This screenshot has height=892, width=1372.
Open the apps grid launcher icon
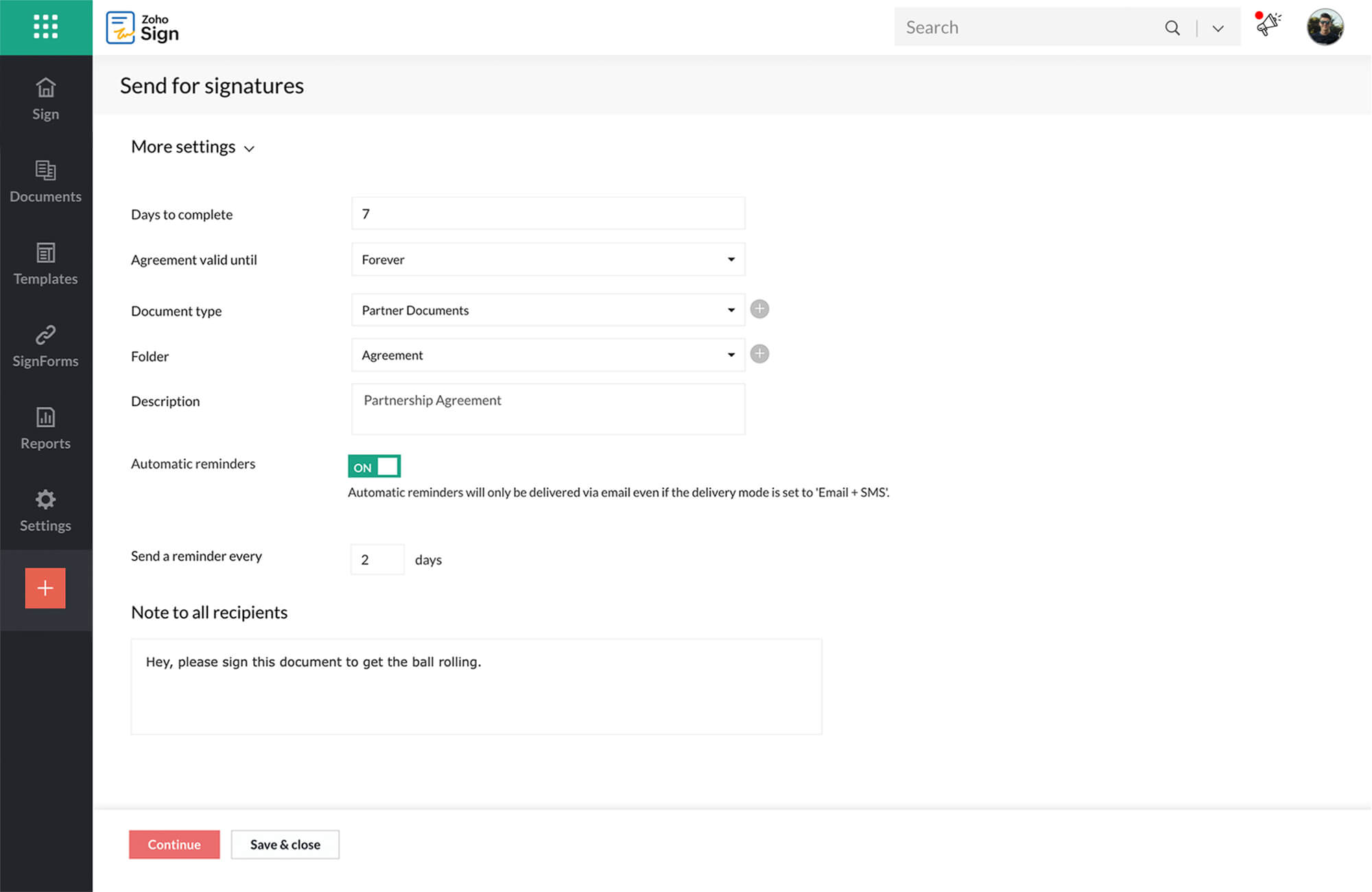(45, 27)
